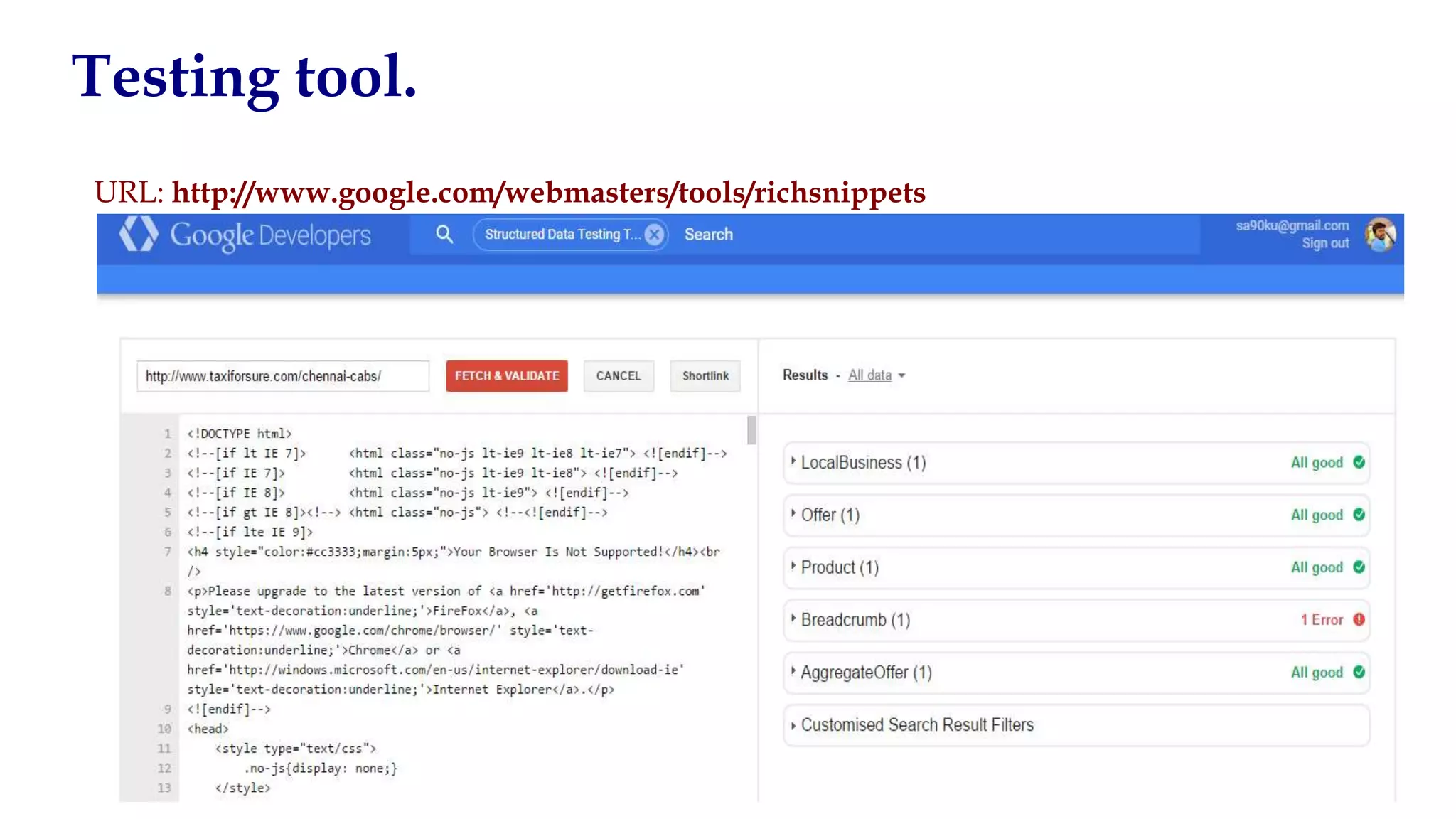The height and width of the screenshot is (819, 1456).
Task: Click the <!--[if lte IE 9]> line 6
Action: tap(250, 532)
